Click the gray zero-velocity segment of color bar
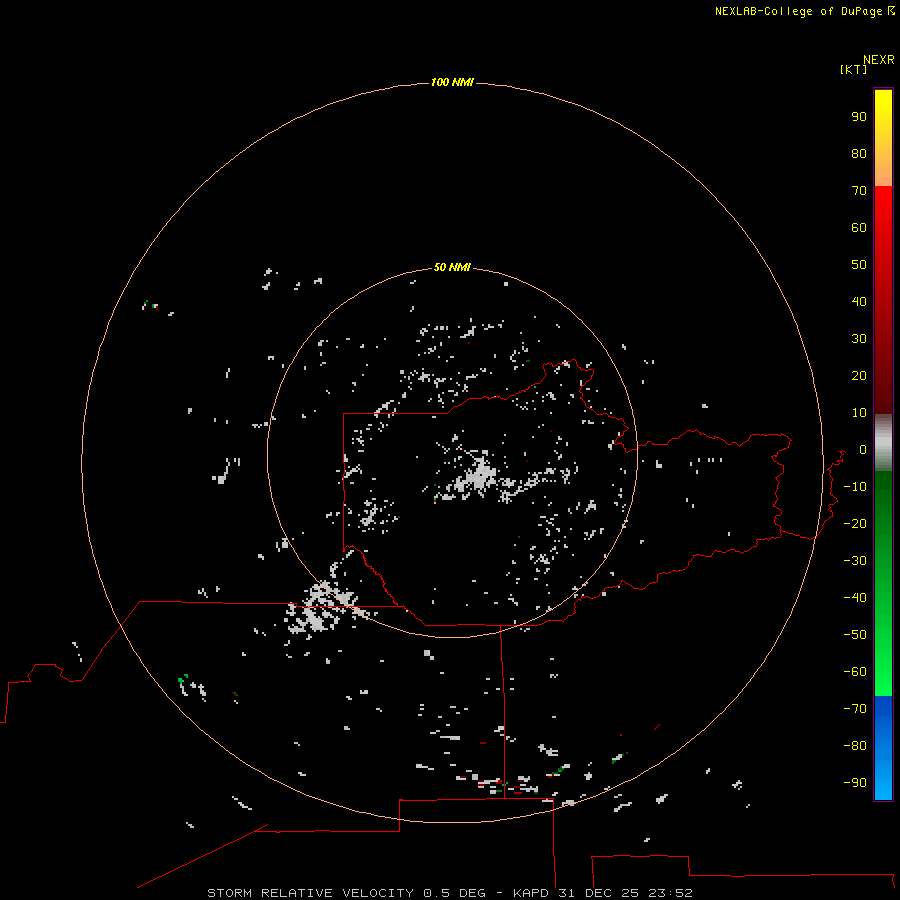The image size is (900, 900). tap(883, 443)
